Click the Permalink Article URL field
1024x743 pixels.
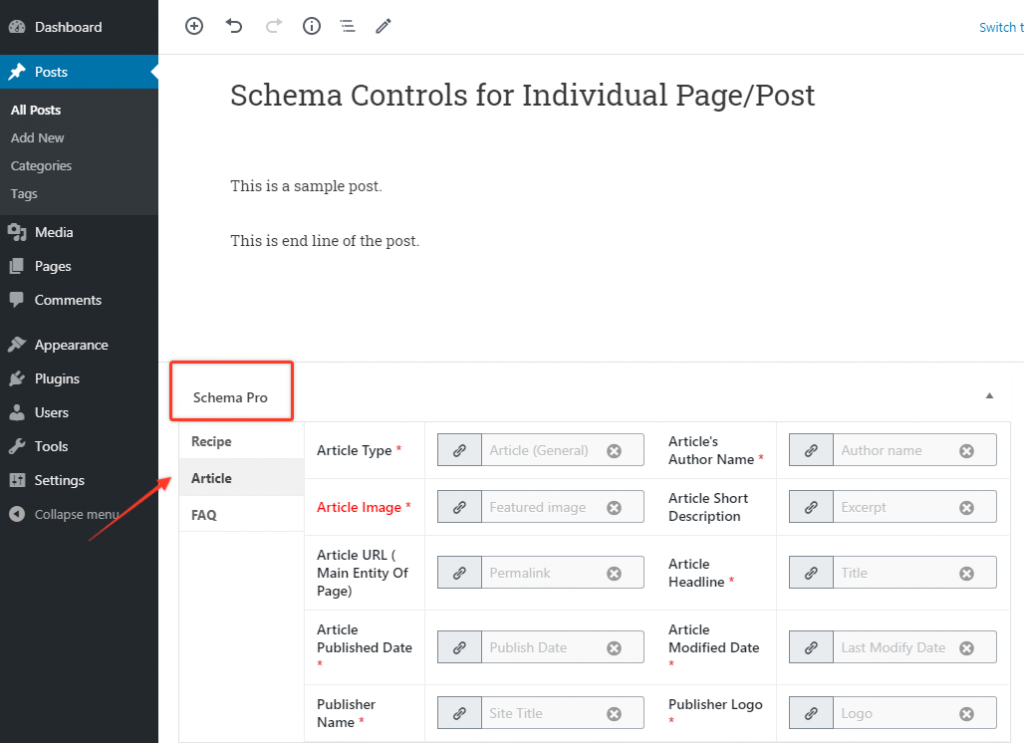pos(540,574)
